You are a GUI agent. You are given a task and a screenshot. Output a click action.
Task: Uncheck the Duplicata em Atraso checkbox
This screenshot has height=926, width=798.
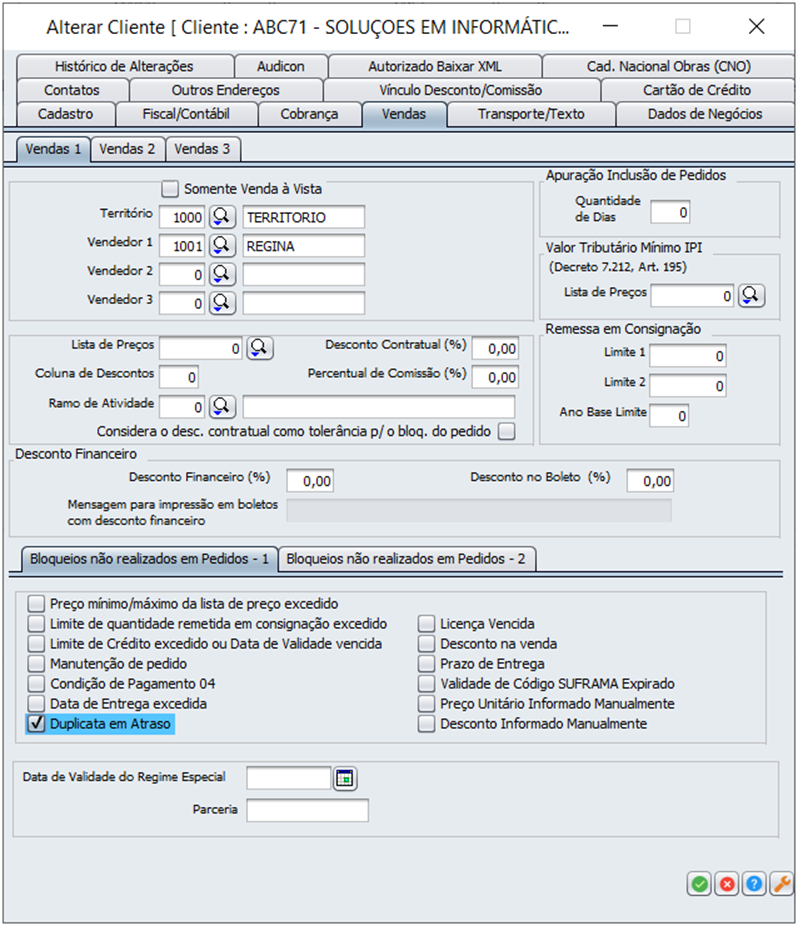click(37, 724)
